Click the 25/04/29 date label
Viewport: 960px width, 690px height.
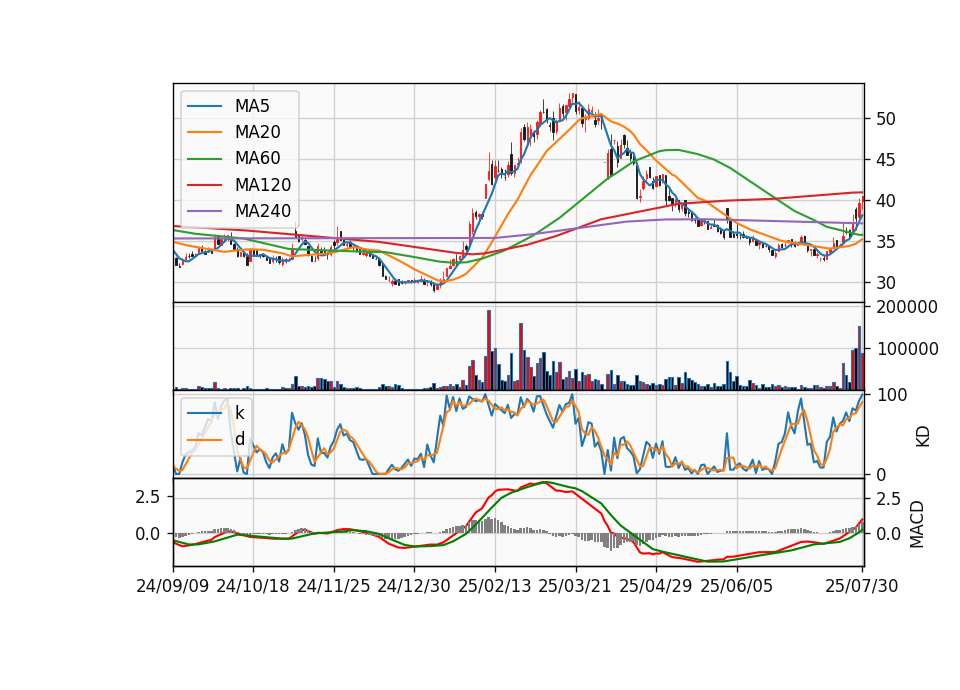[x=656, y=586]
